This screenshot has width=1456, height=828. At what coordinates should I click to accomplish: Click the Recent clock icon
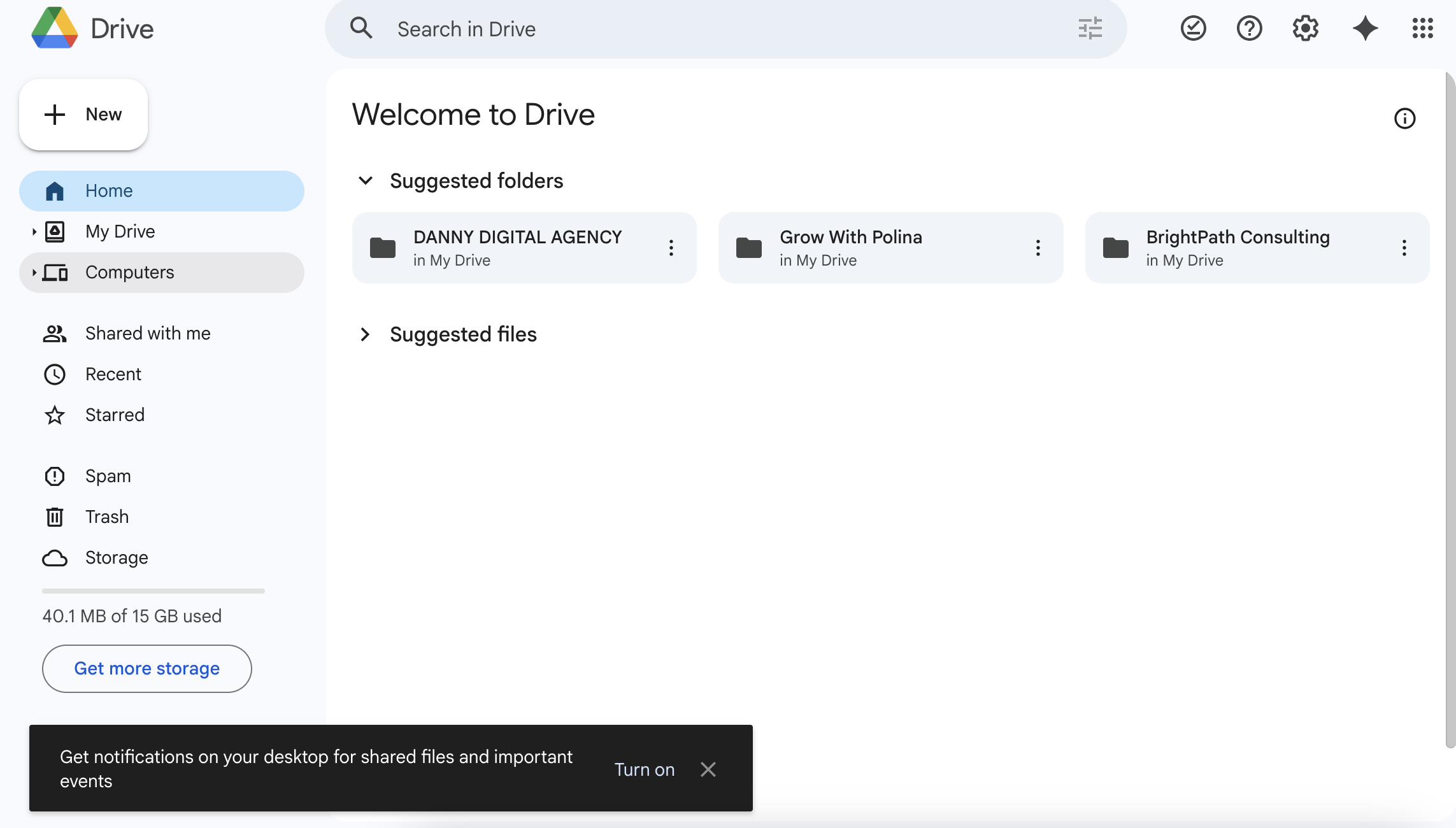click(55, 375)
